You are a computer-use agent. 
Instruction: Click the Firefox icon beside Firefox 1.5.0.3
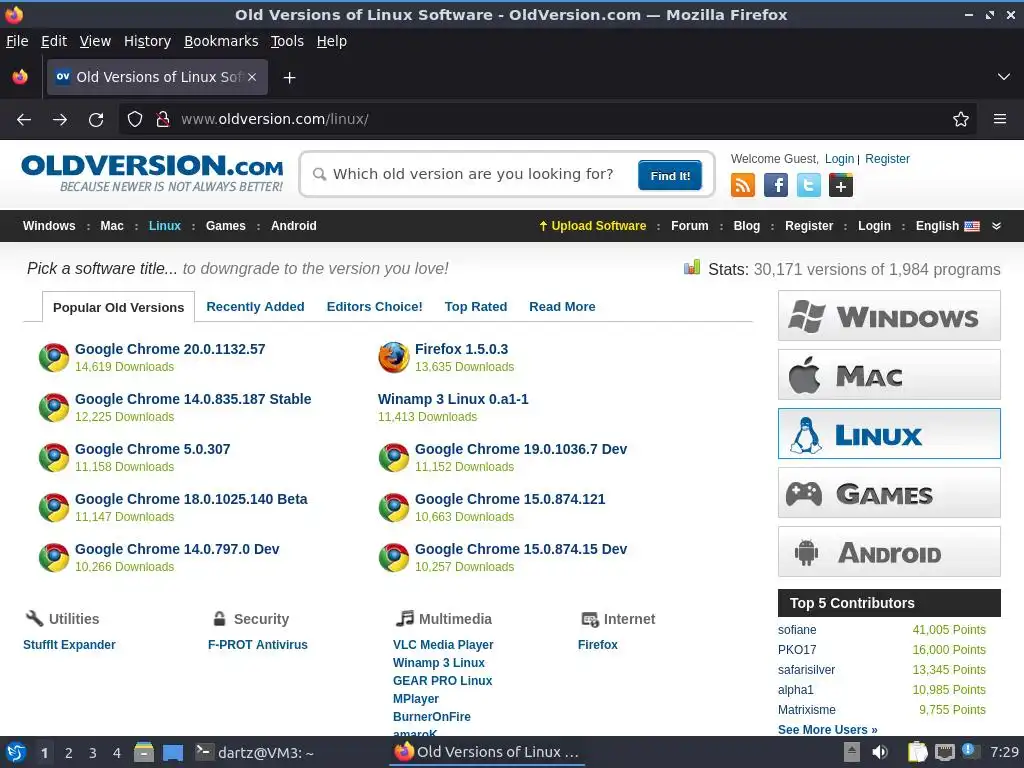pos(394,357)
